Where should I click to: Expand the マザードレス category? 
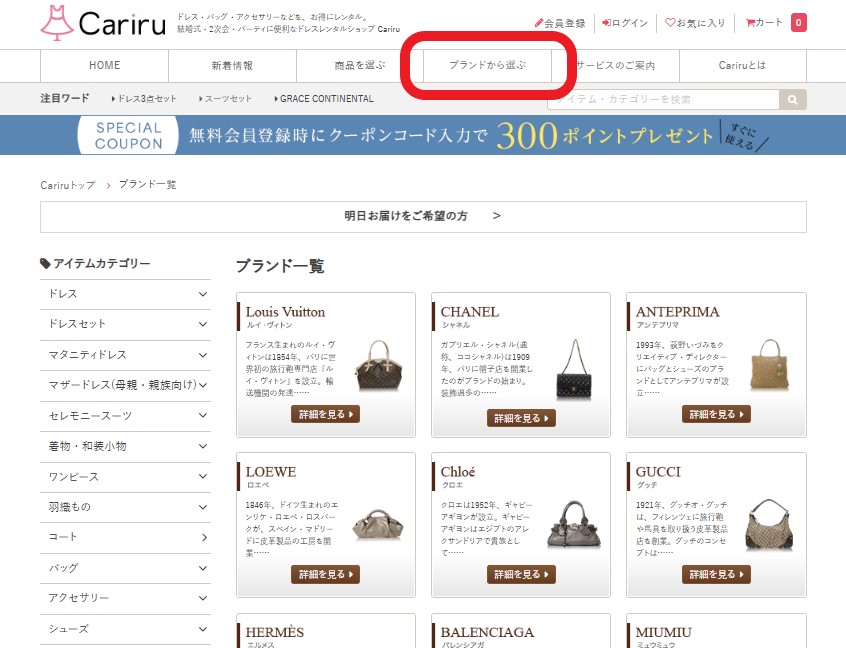pyautogui.click(x=125, y=385)
